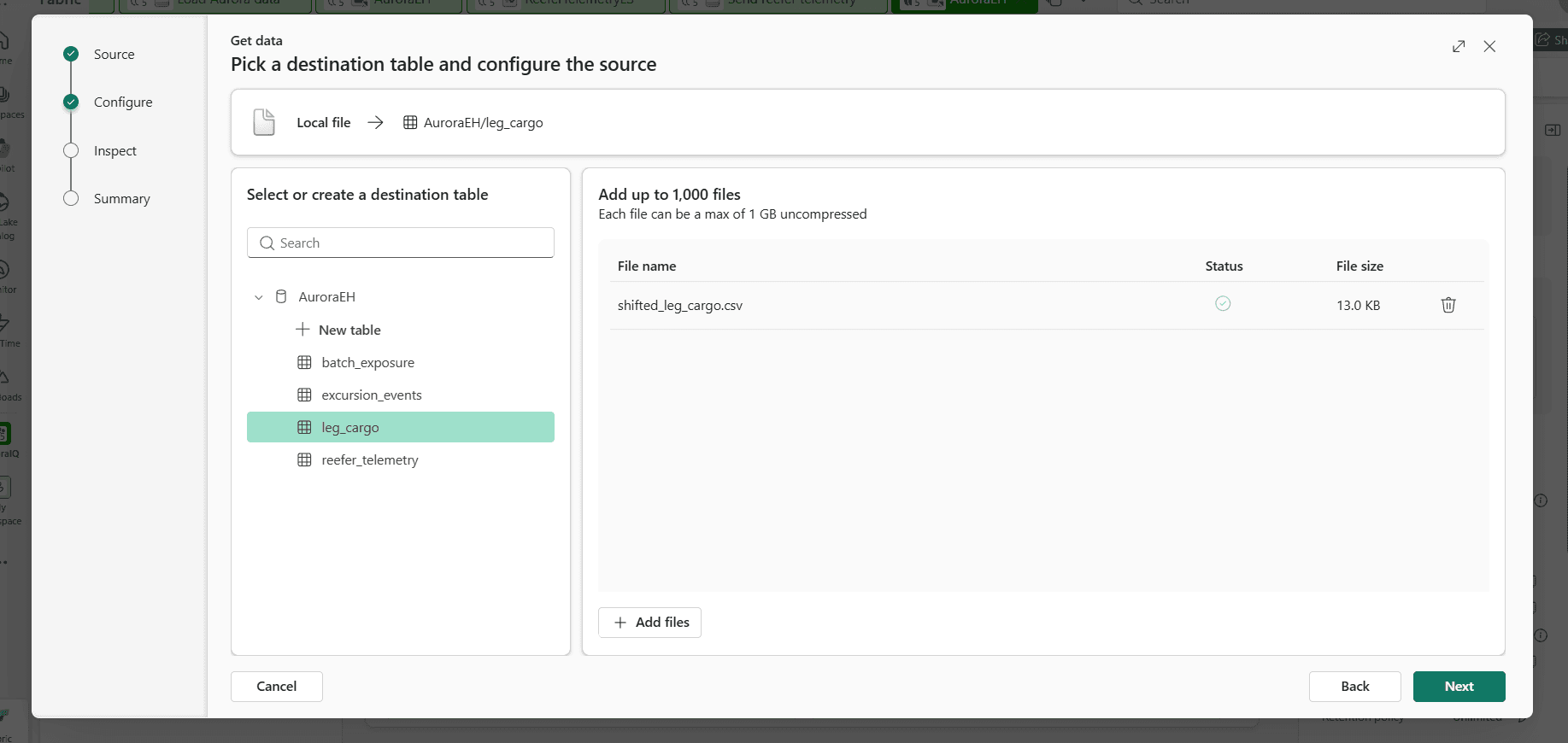Go Back to the previous step

click(1355, 687)
